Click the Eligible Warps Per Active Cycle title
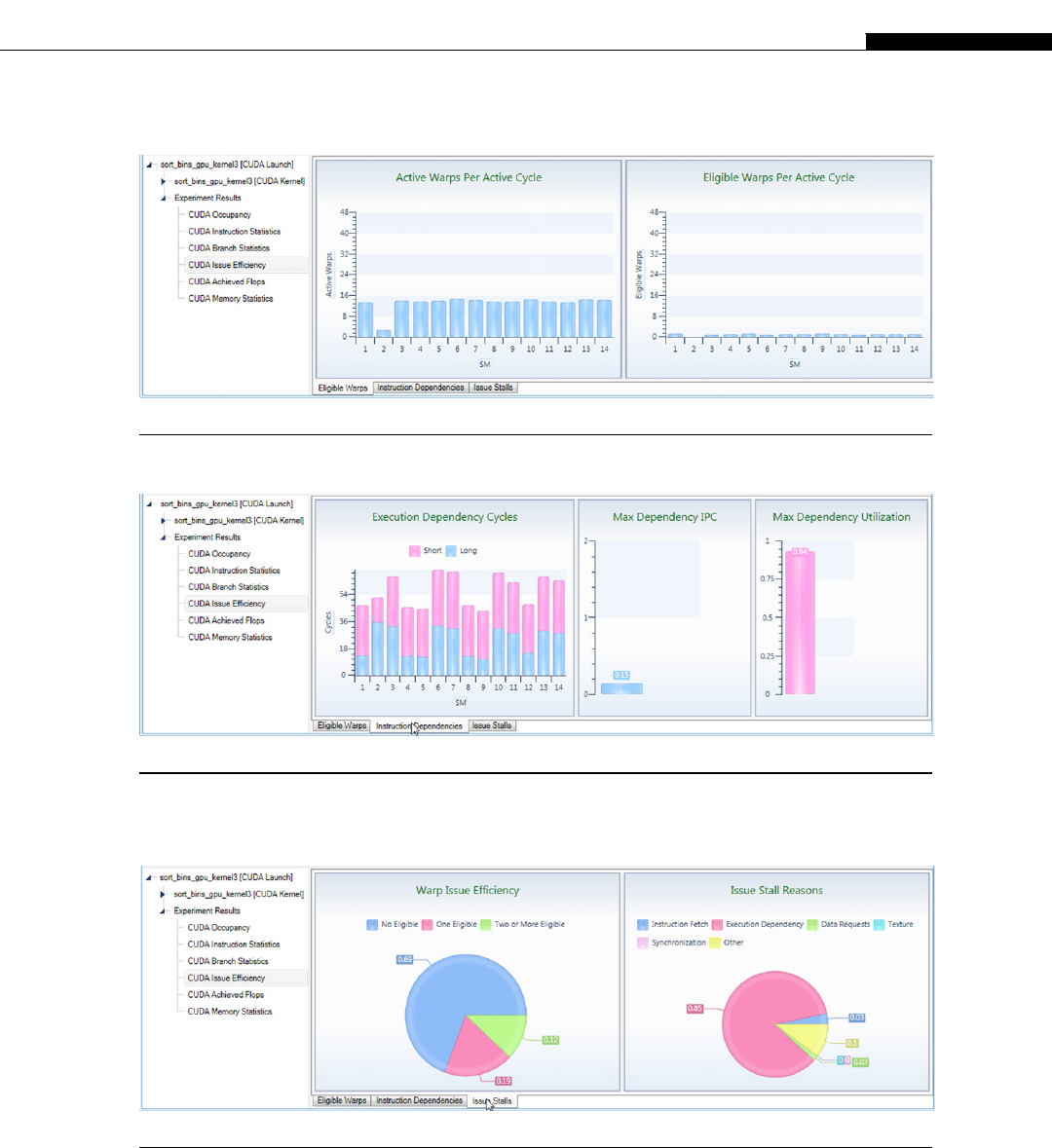Image resolution: width=1052 pixels, height=1148 pixels. [778, 178]
